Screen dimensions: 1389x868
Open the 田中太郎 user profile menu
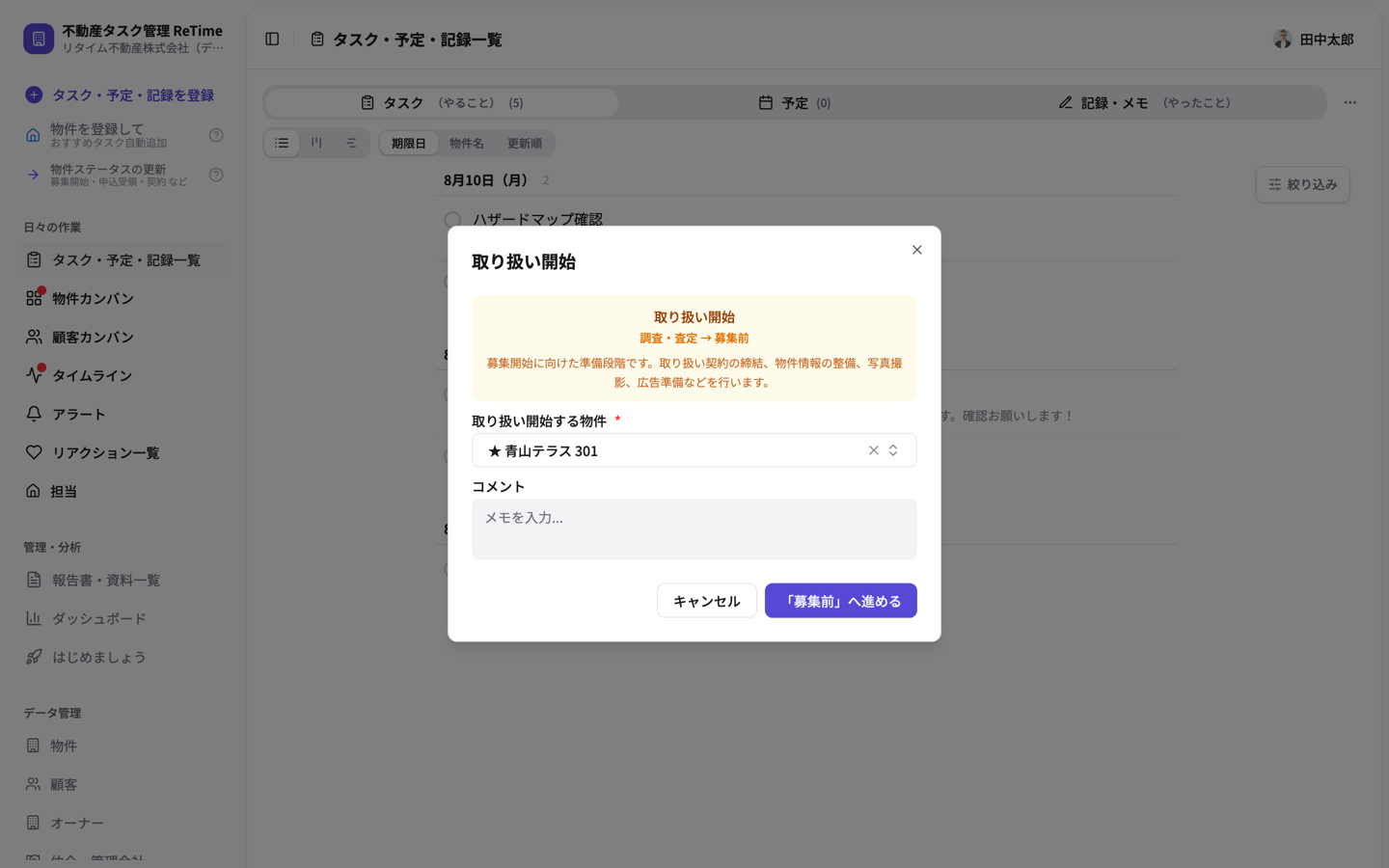(1314, 40)
